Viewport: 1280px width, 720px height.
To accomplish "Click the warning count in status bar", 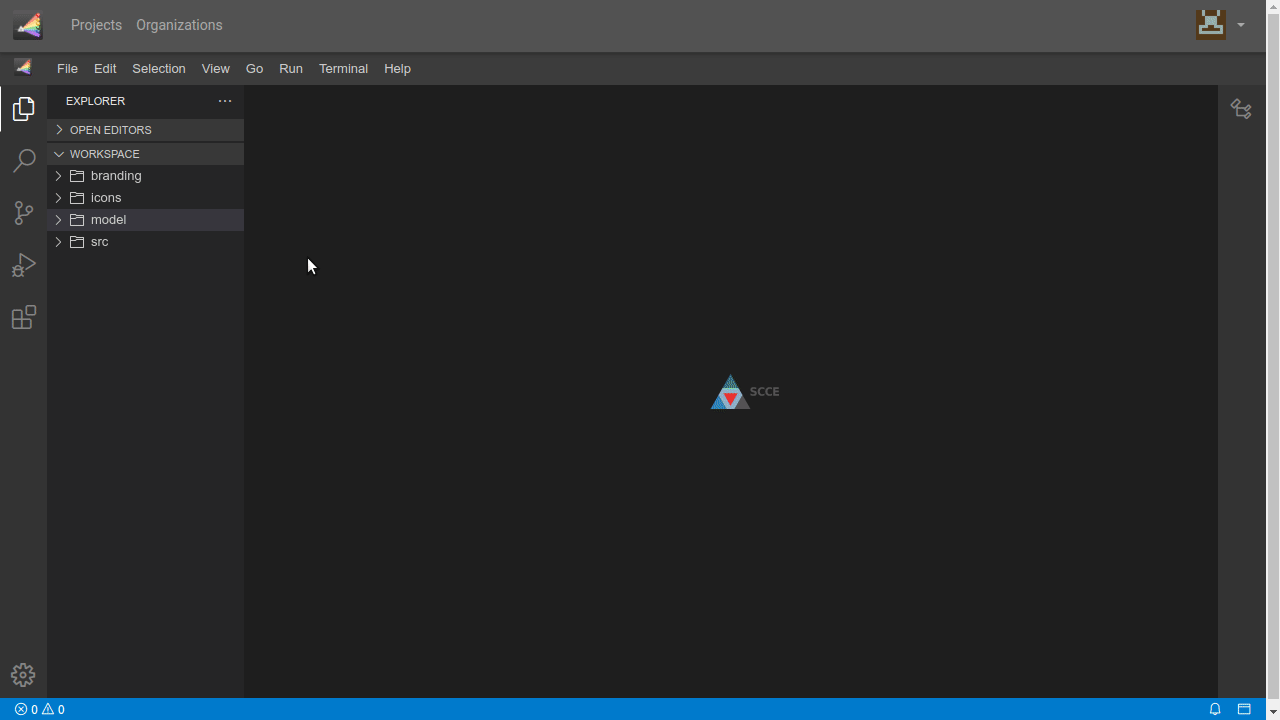I will coord(54,709).
